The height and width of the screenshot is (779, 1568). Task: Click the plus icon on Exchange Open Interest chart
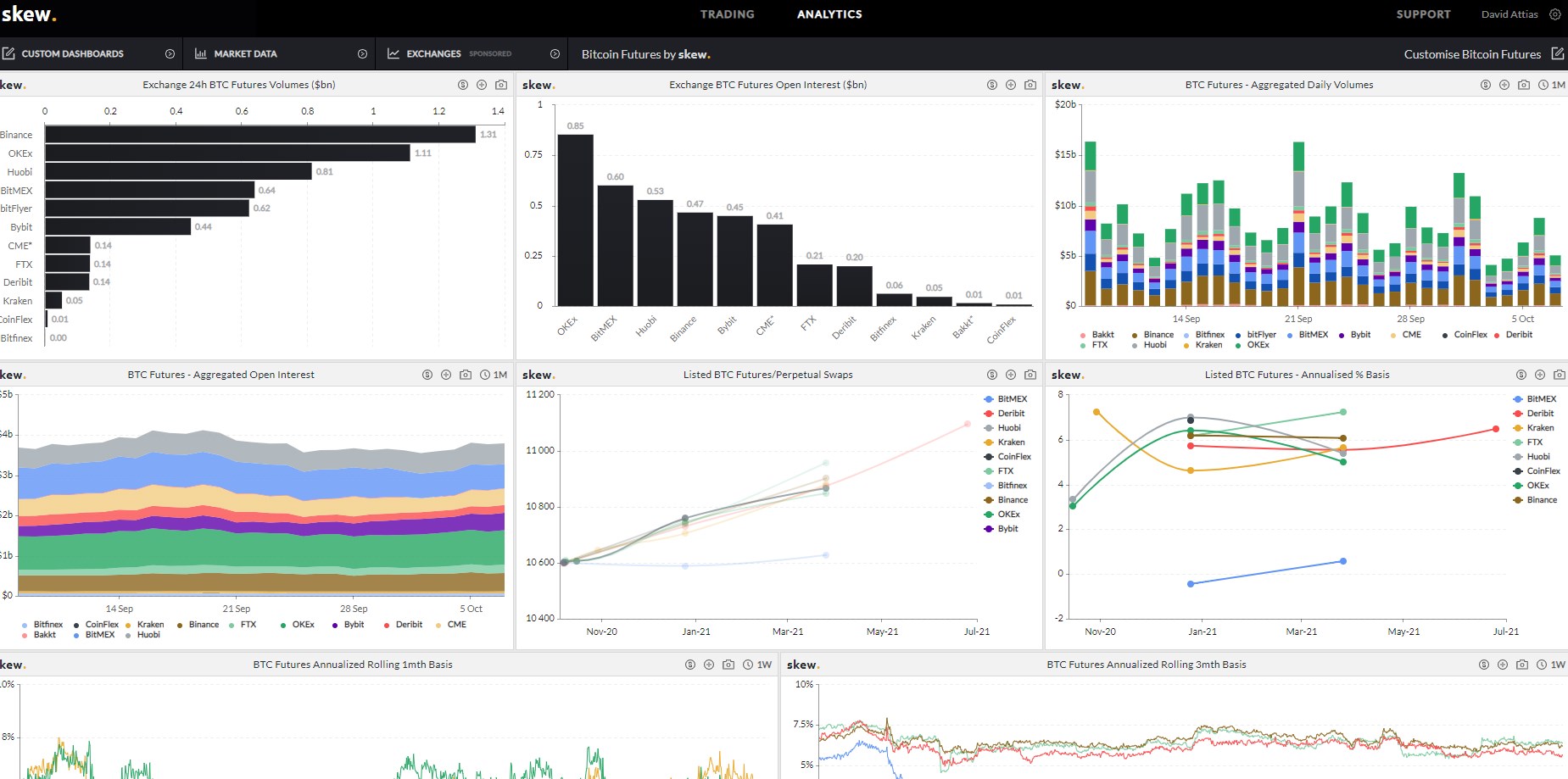click(1011, 85)
